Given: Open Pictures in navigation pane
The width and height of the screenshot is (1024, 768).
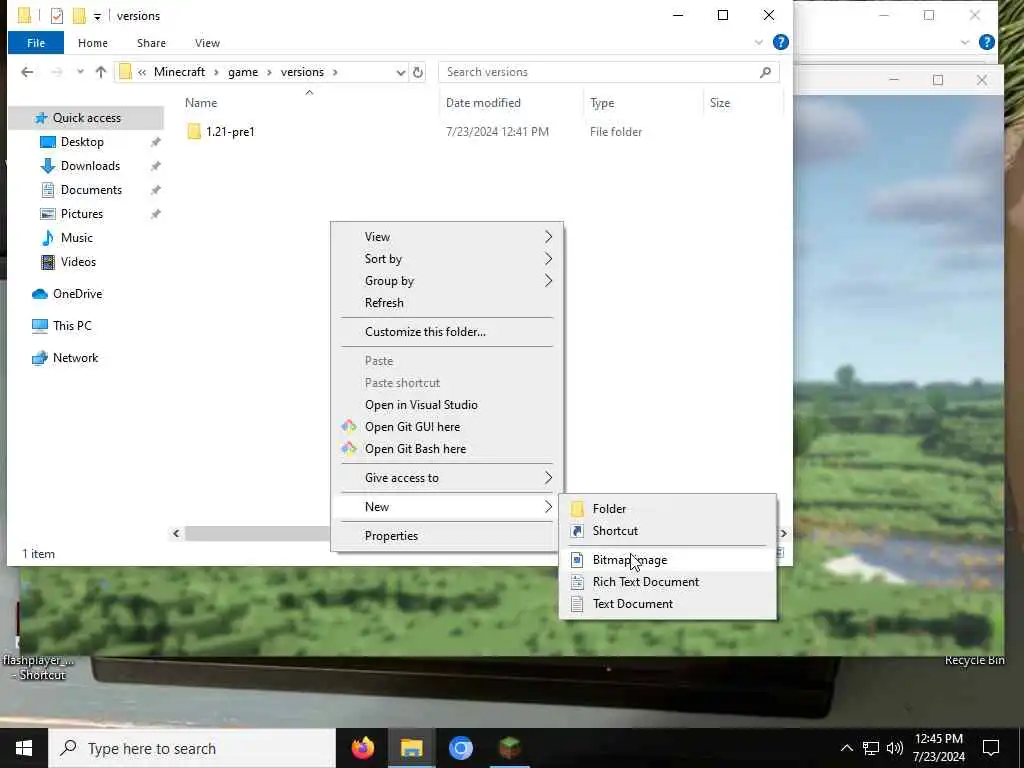Looking at the screenshot, I should coord(82,214).
